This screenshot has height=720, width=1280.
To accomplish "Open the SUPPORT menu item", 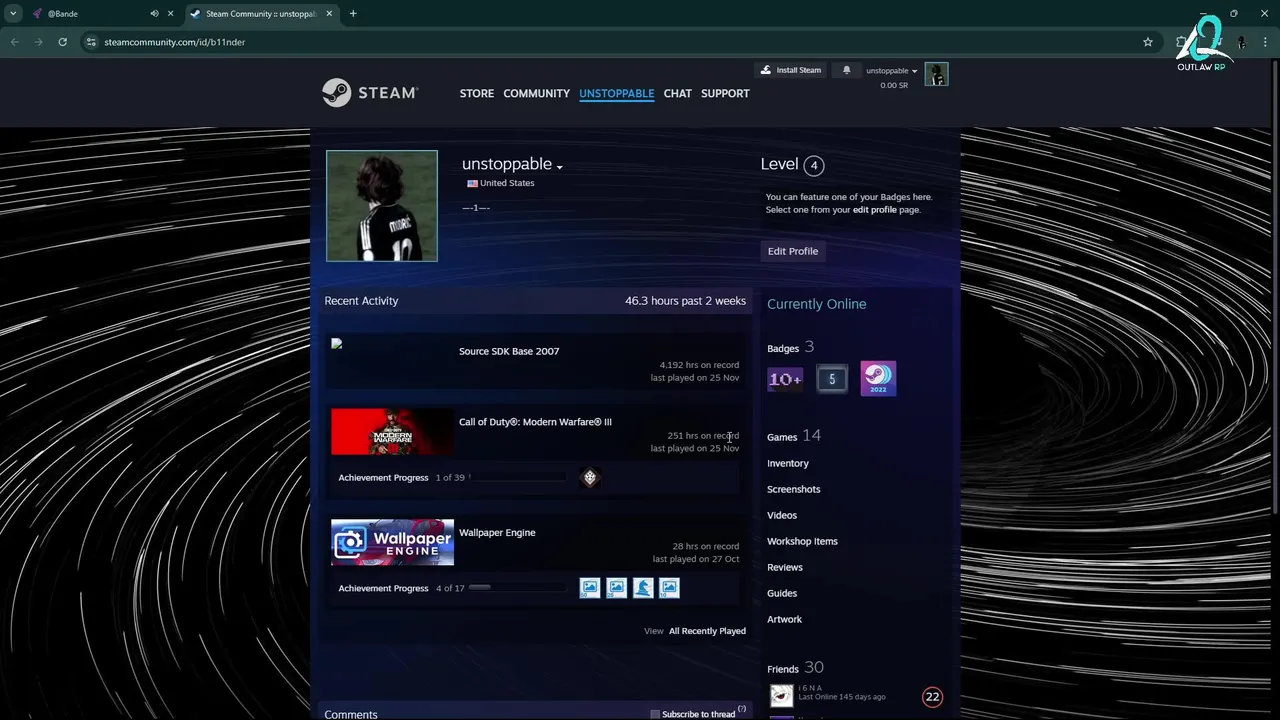I will tap(725, 93).
